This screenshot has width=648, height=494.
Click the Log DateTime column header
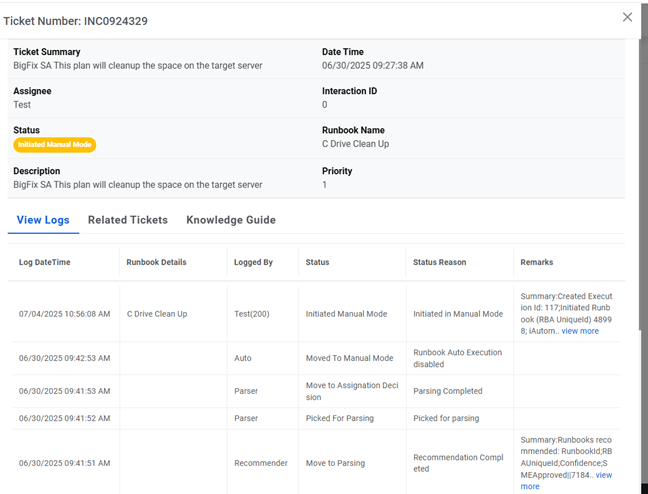(x=44, y=263)
